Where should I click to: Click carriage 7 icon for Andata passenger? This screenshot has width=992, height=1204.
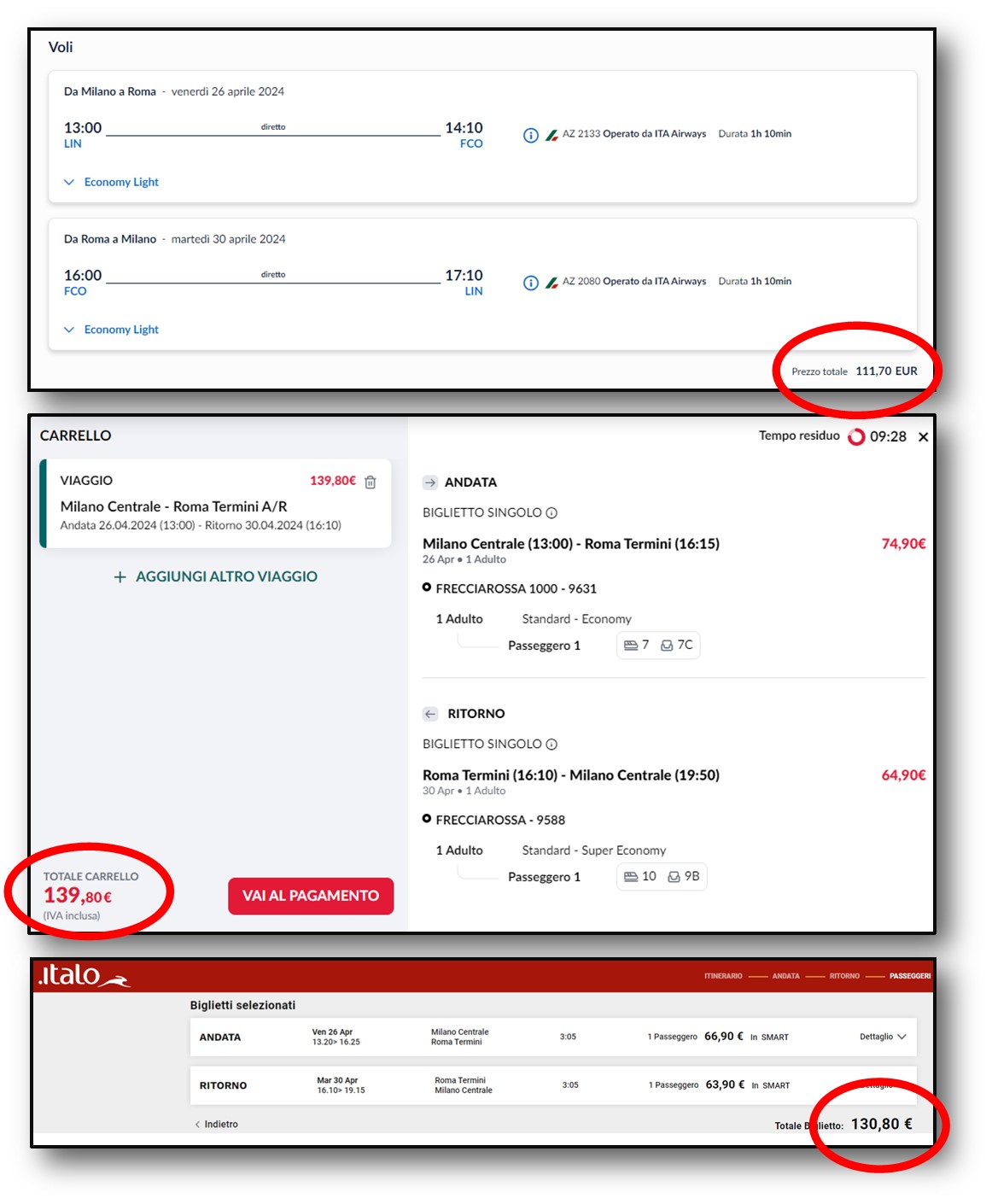tap(631, 646)
